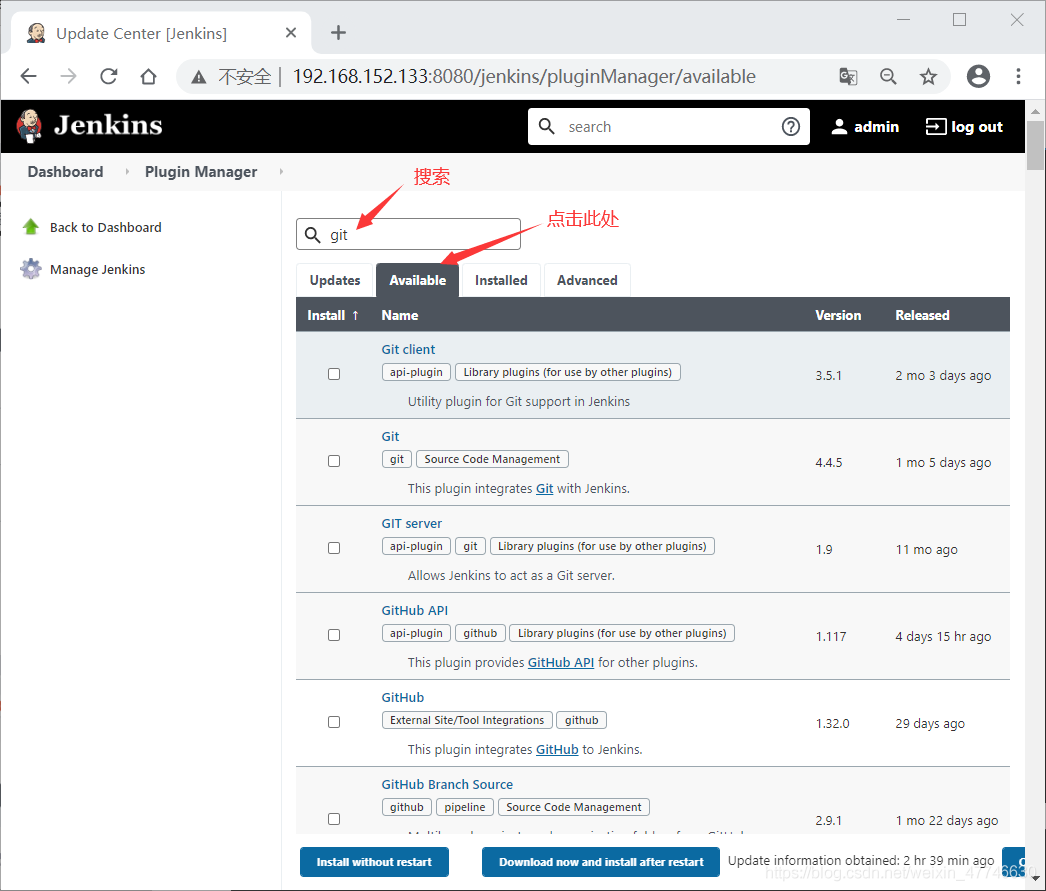Screen dimensions: 1046x891
Task: Open a new browser tab
Action: click(x=338, y=33)
